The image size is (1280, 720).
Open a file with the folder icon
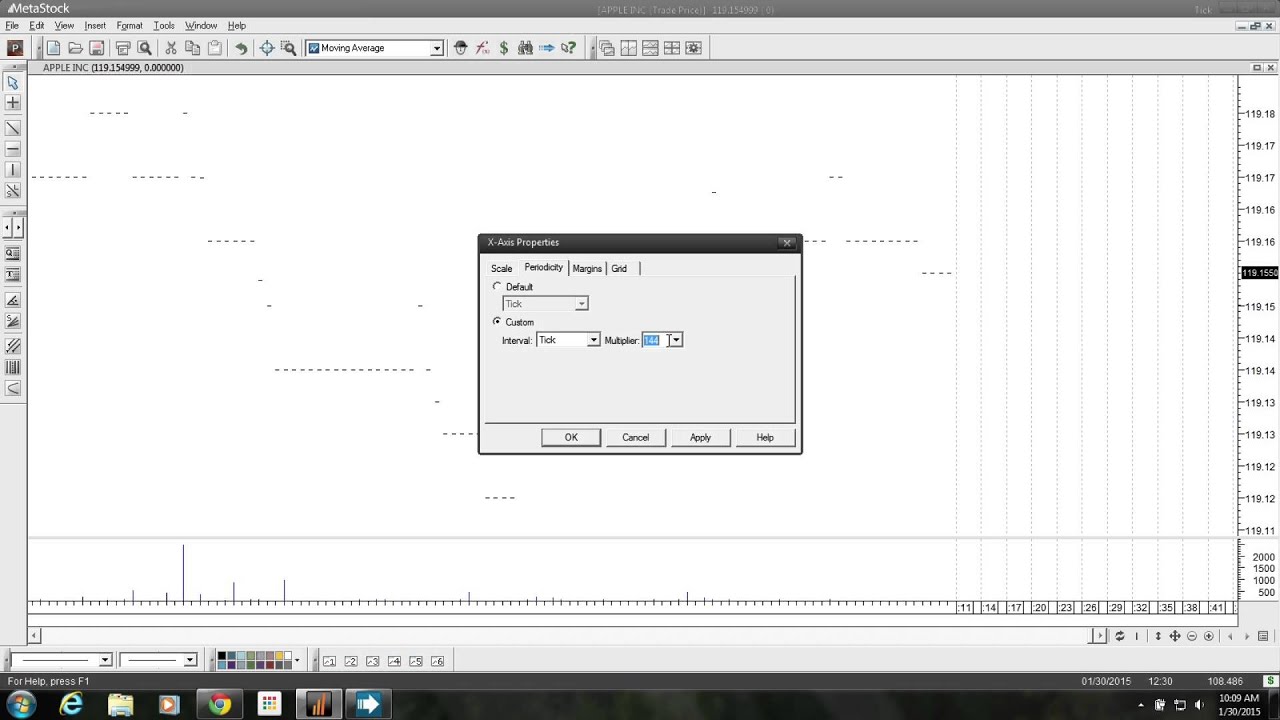(75, 48)
